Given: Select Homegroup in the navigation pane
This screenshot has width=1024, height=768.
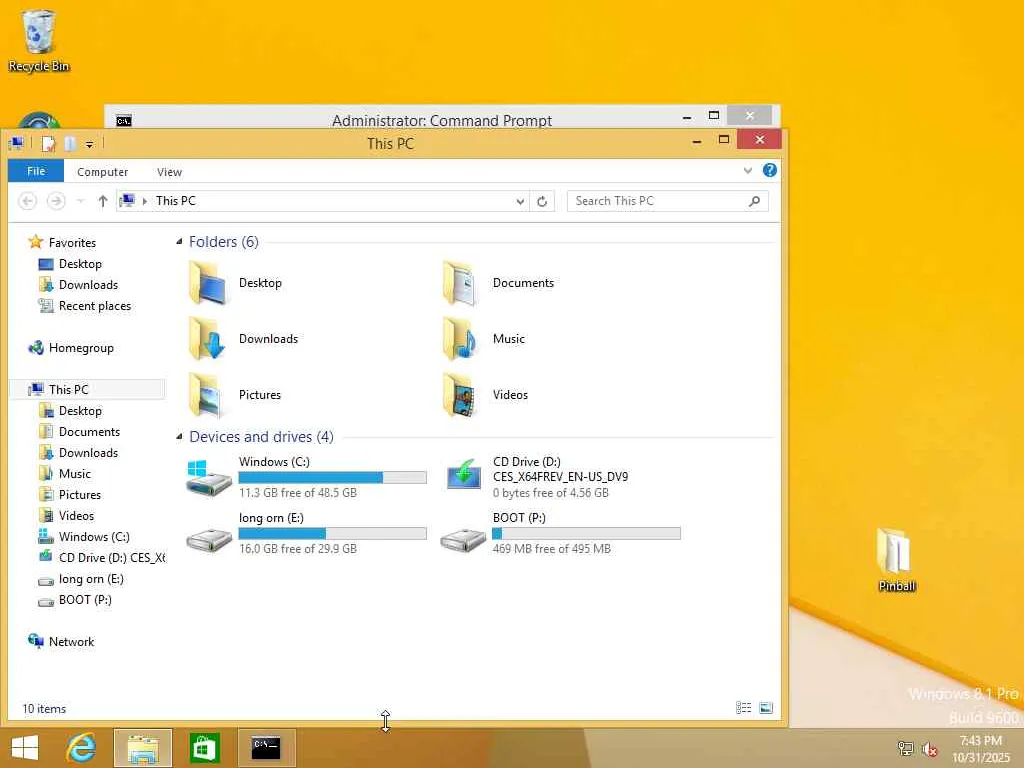Looking at the screenshot, I should [81, 348].
